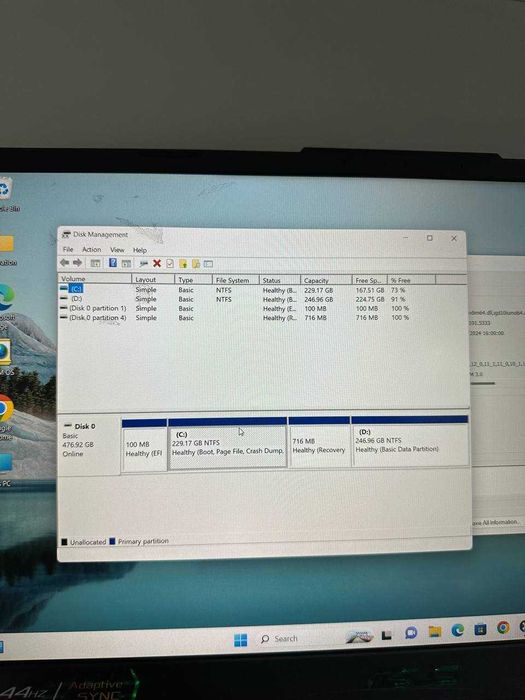Sort by the Status column header
The height and width of the screenshot is (700, 525).
(x=280, y=280)
